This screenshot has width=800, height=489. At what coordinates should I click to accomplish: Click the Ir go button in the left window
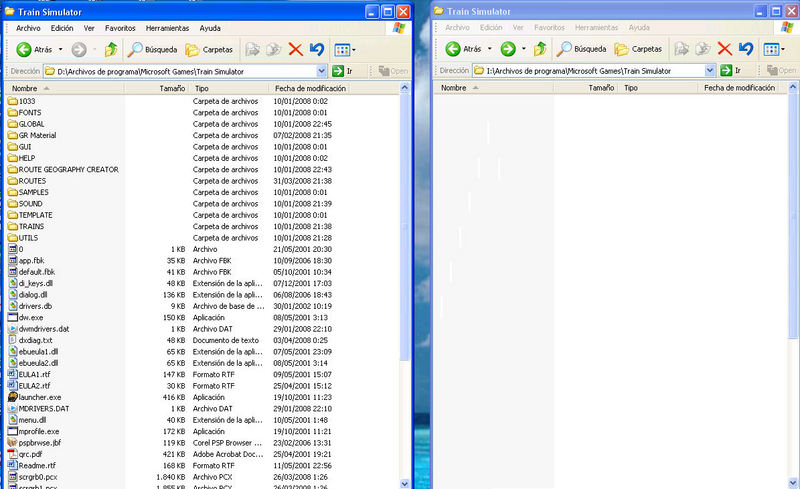[x=342, y=71]
